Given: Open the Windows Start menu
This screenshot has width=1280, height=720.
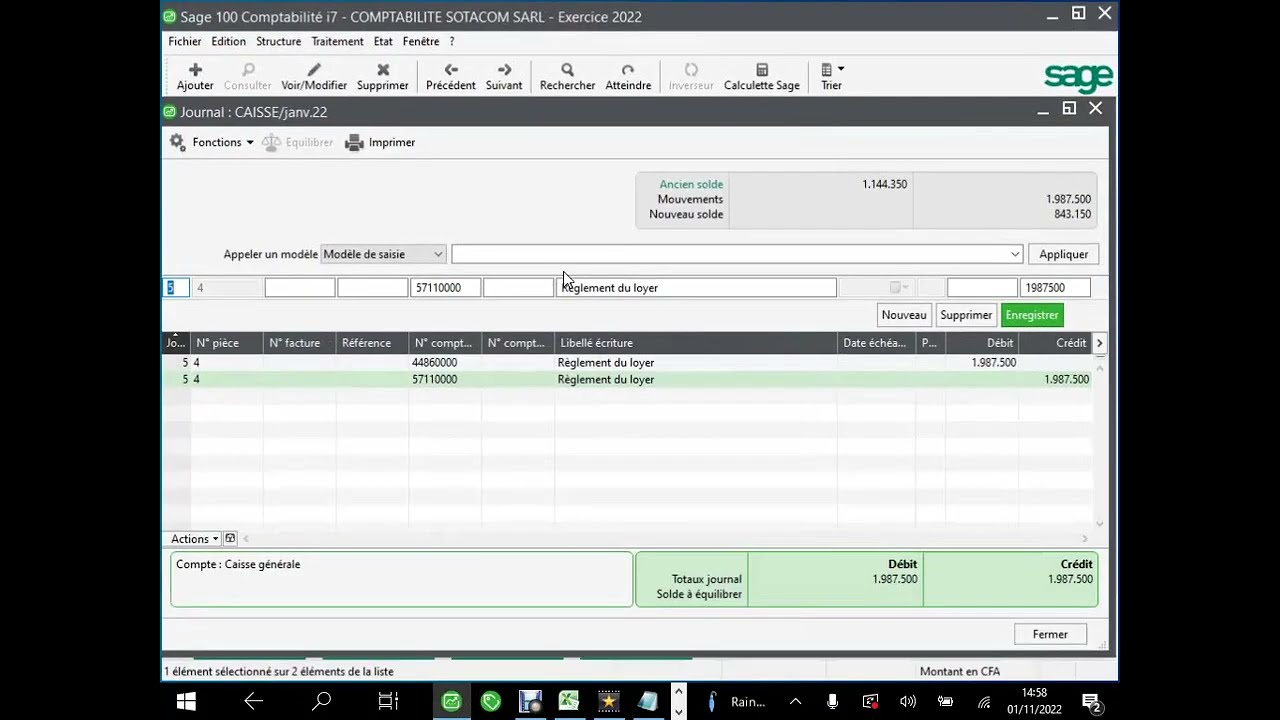Looking at the screenshot, I should [186, 701].
